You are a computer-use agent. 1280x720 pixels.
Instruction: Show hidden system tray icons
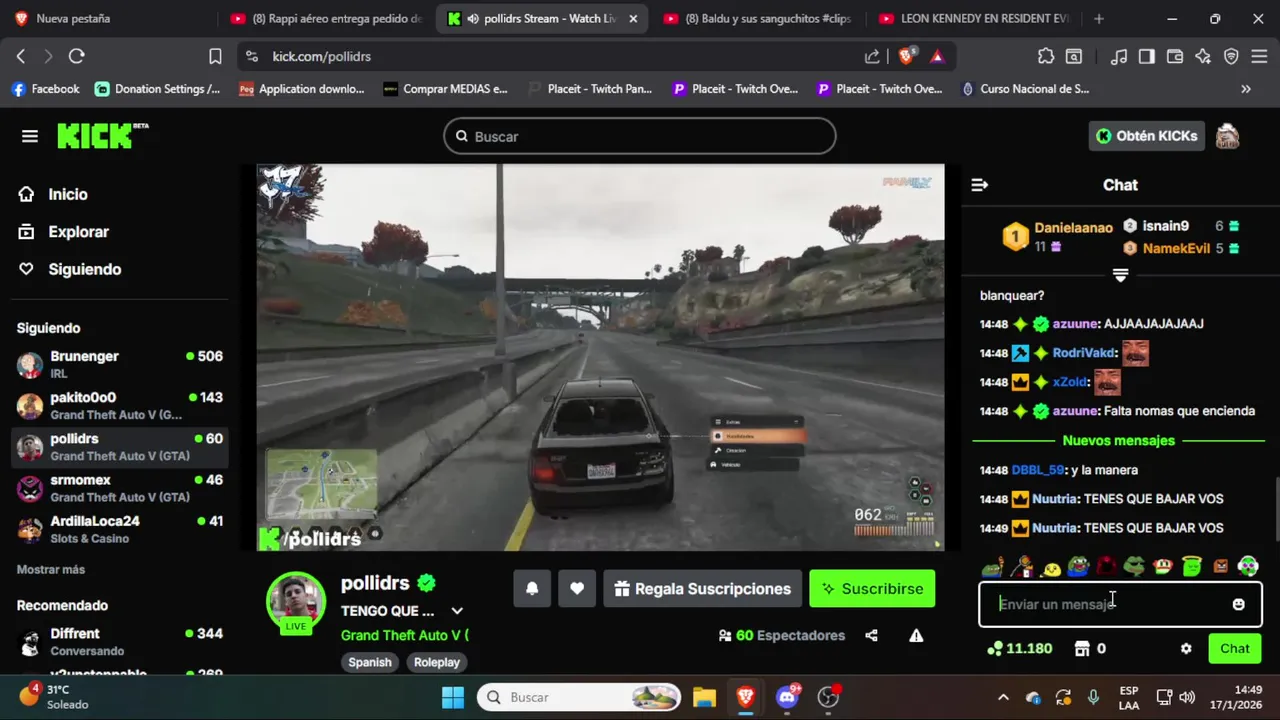pyautogui.click(x=1004, y=698)
